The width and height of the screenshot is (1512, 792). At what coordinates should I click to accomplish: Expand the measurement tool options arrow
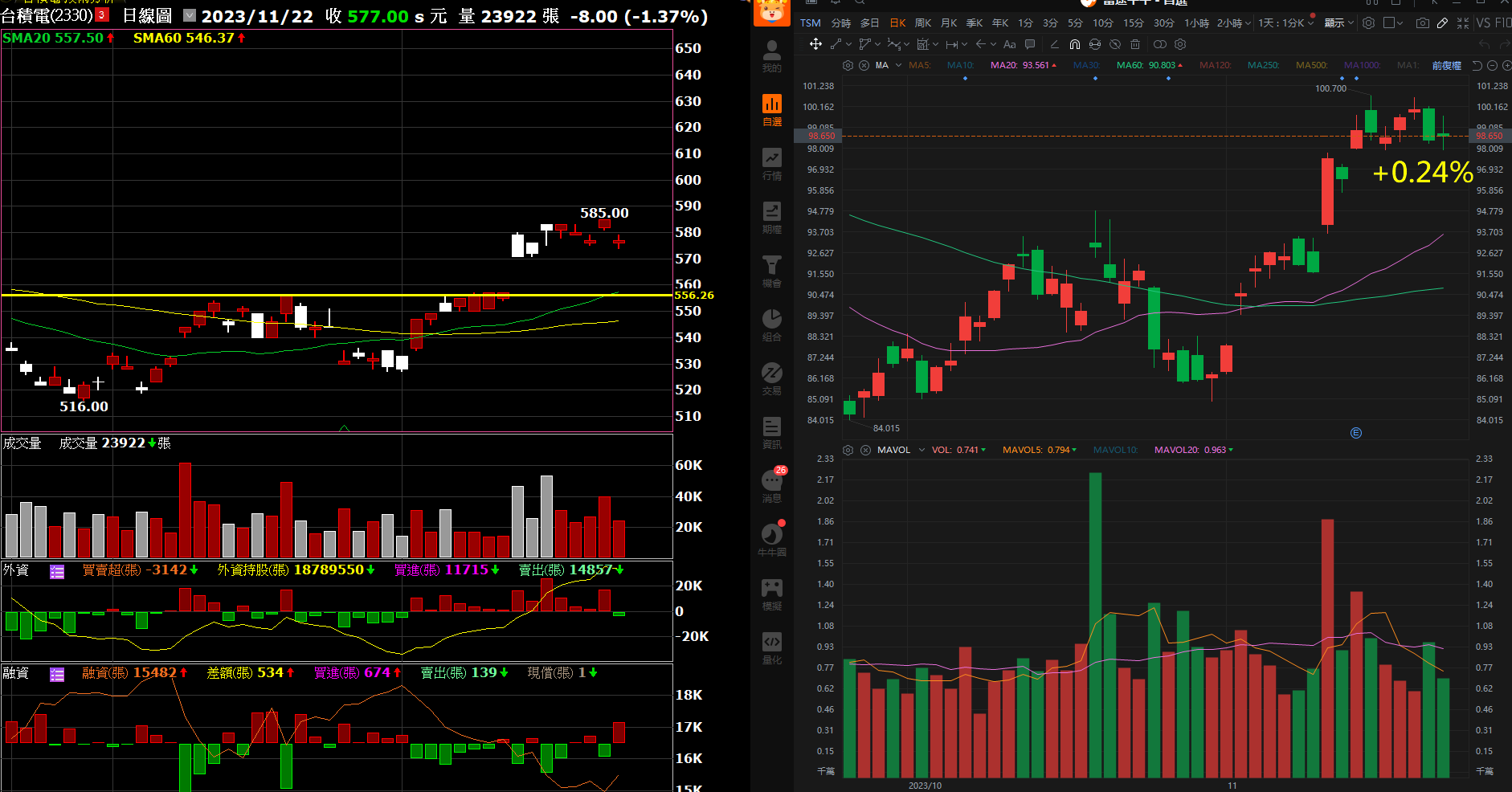(935, 44)
